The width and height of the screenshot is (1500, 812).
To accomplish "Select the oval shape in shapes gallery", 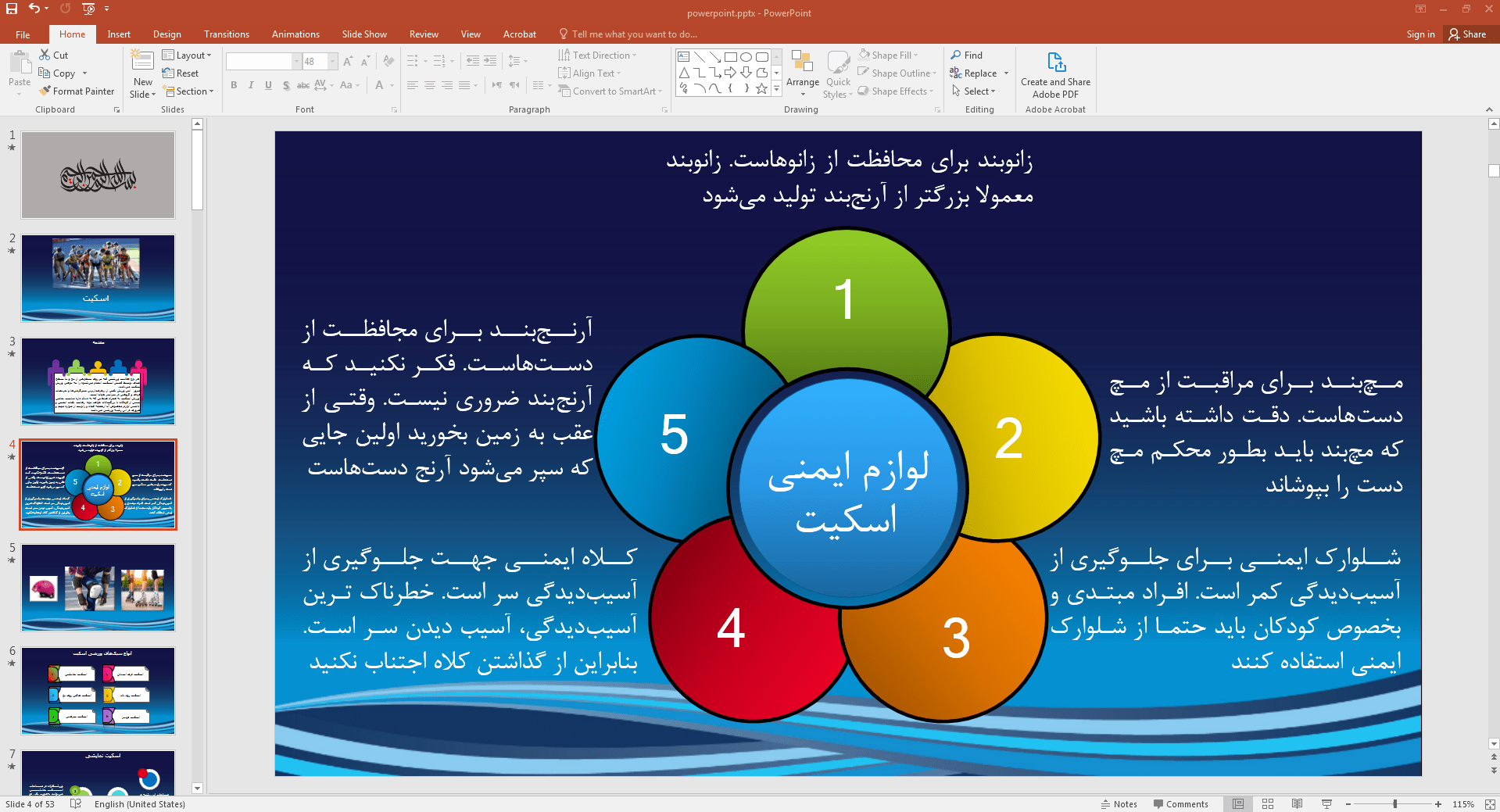I will point(746,57).
